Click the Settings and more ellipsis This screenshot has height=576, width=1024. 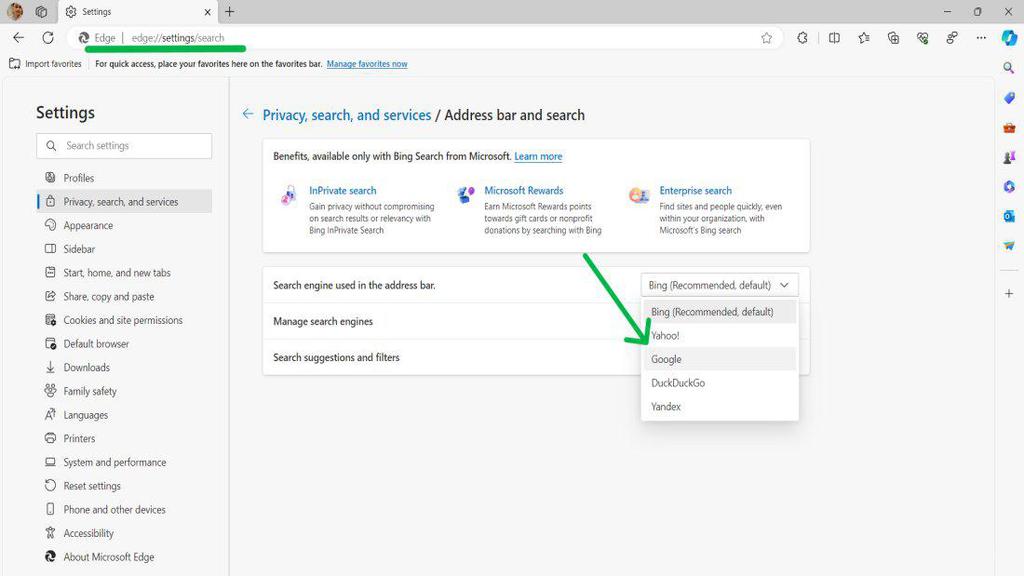981,38
